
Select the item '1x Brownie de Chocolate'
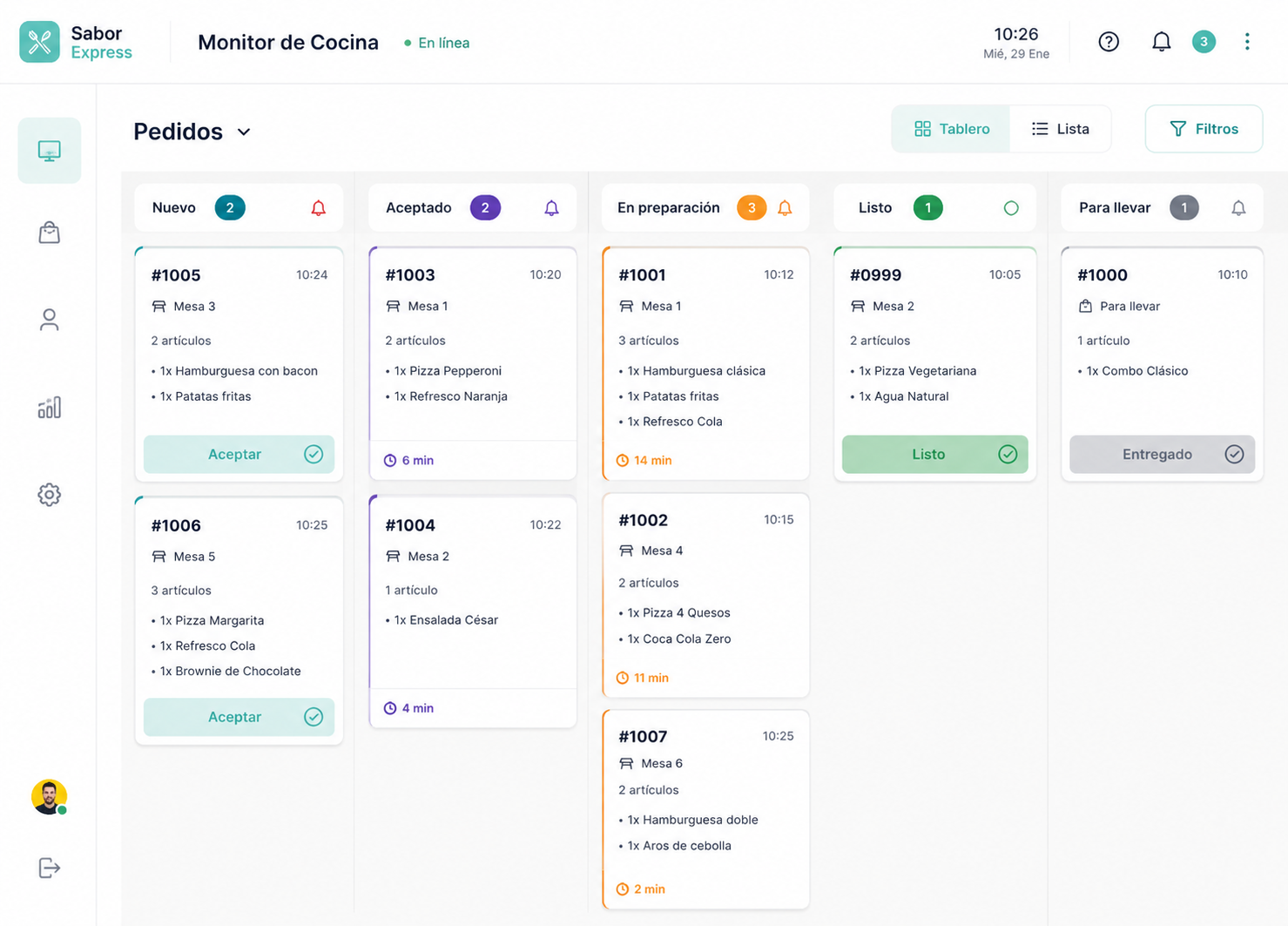[230, 672]
